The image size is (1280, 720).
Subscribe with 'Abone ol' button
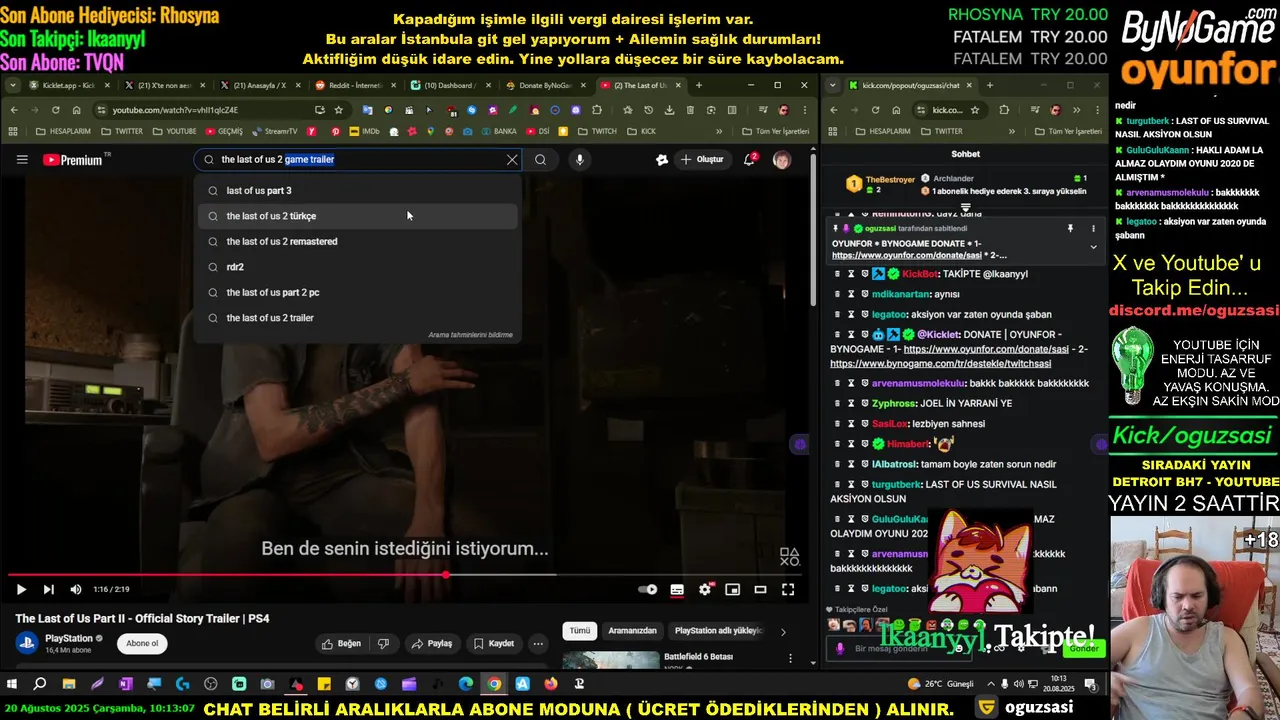tap(142, 643)
